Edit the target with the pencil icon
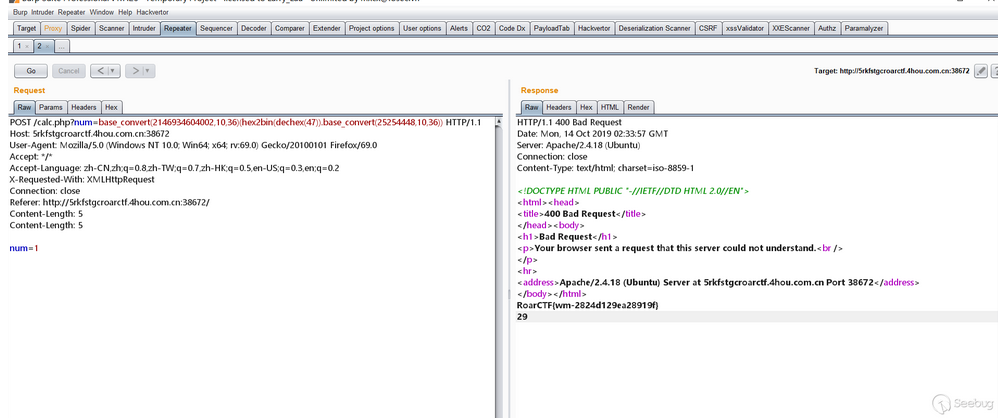 [x=981, y=71]
